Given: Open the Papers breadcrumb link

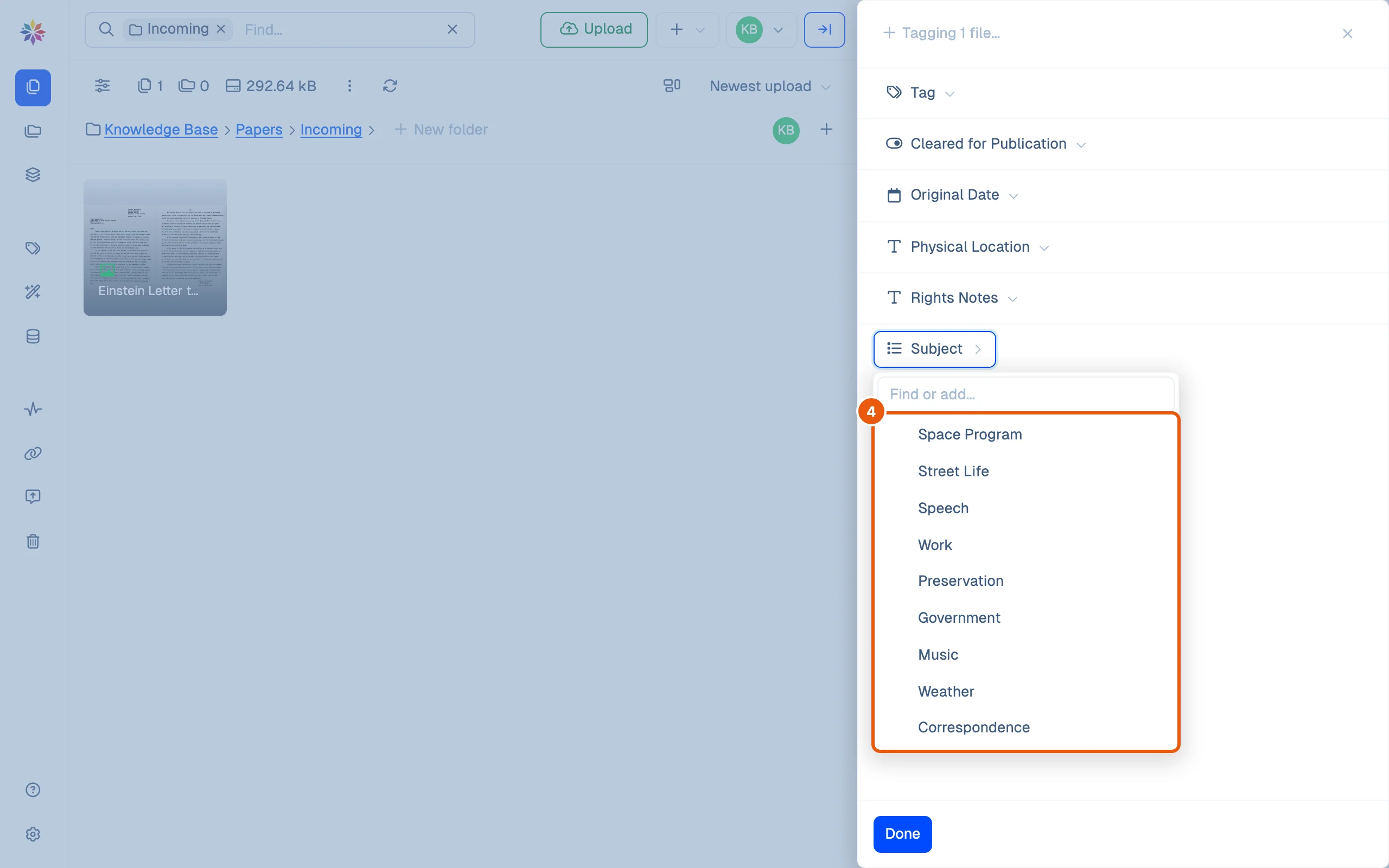Looking at the screenshot, I should pyautogui.click(x=259, y=130).
